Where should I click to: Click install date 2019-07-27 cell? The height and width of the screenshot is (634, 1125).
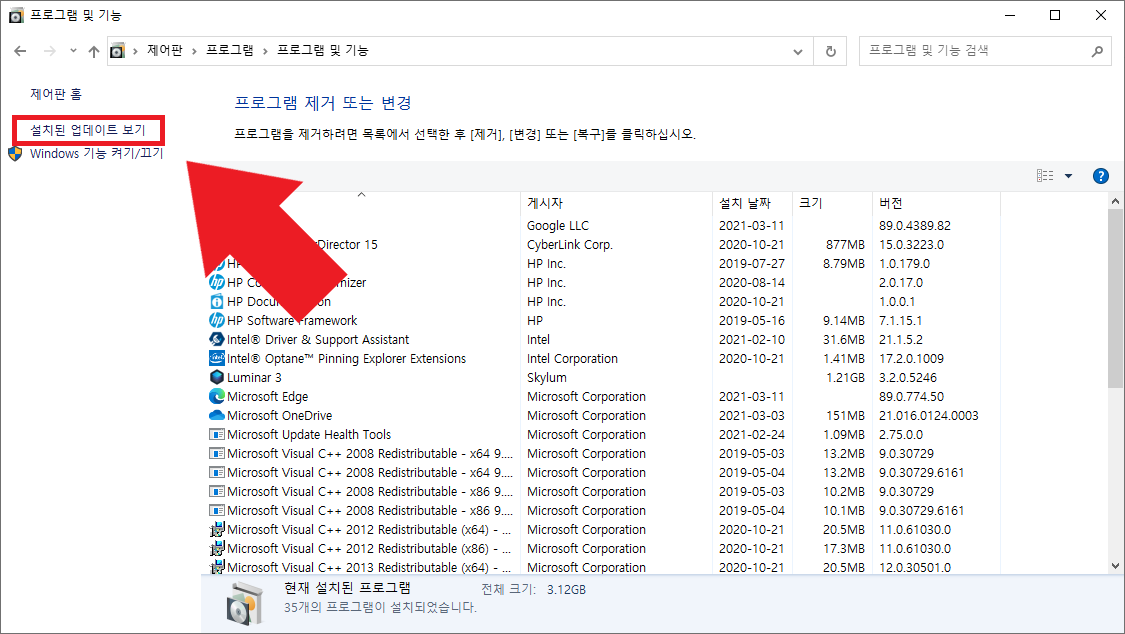pos(752,264)
